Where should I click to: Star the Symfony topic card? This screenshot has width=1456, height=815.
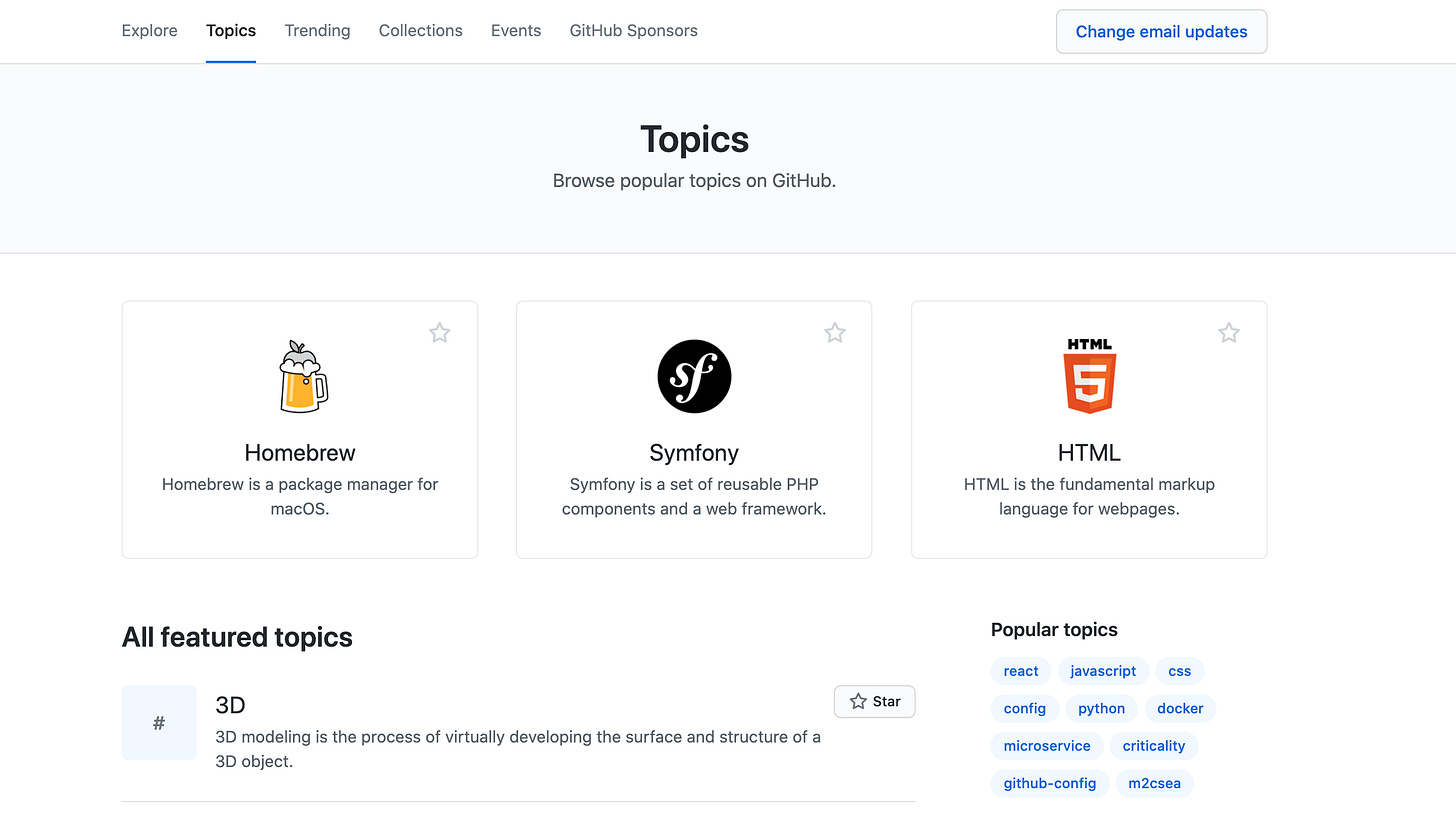click(835, 333)
